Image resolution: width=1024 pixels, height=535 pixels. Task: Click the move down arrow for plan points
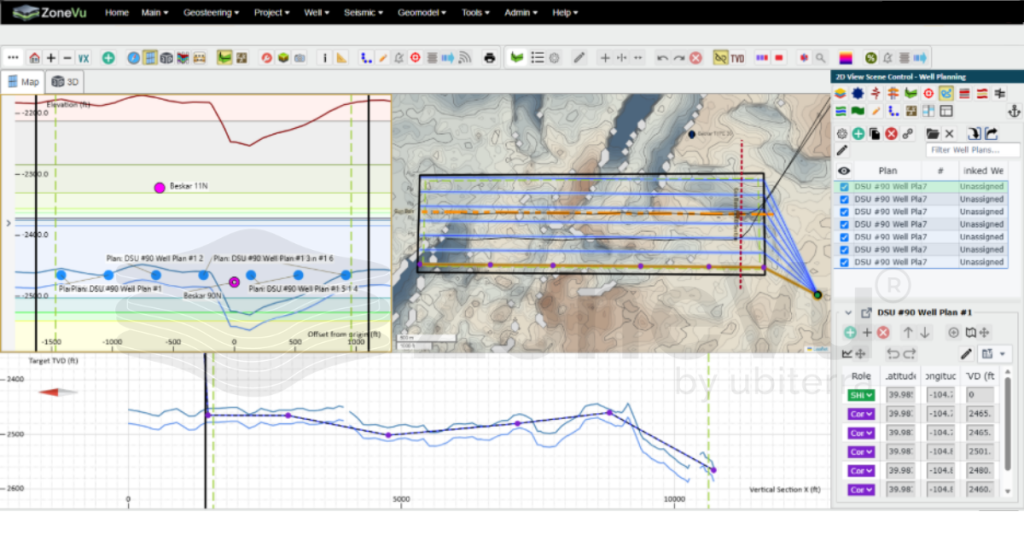click(925, 332)
